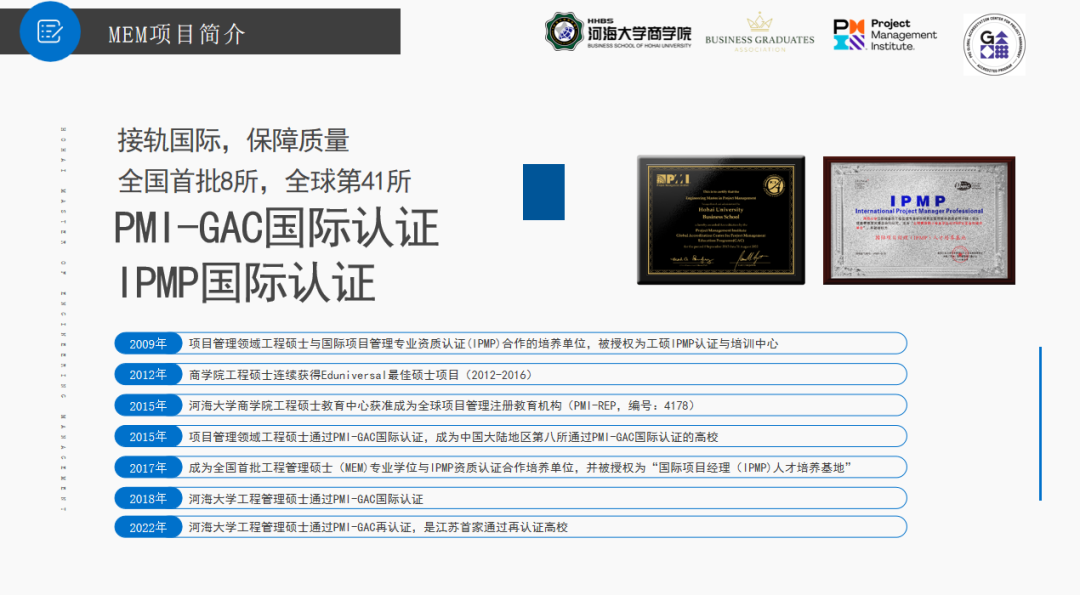Click the 2012年 year badge

click(x=148, y=375)
